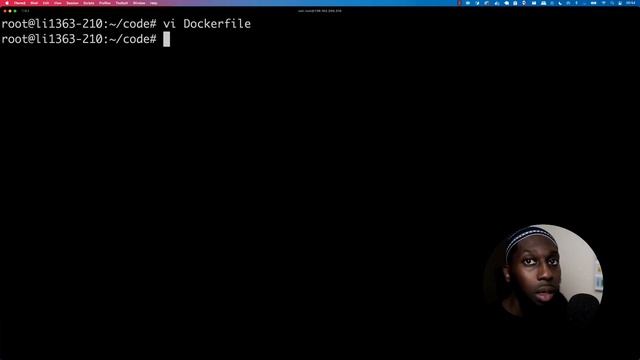This screenshot has width=640, height=360.
Task: Zoom terminal window with green button
Action: coord(15,11)
